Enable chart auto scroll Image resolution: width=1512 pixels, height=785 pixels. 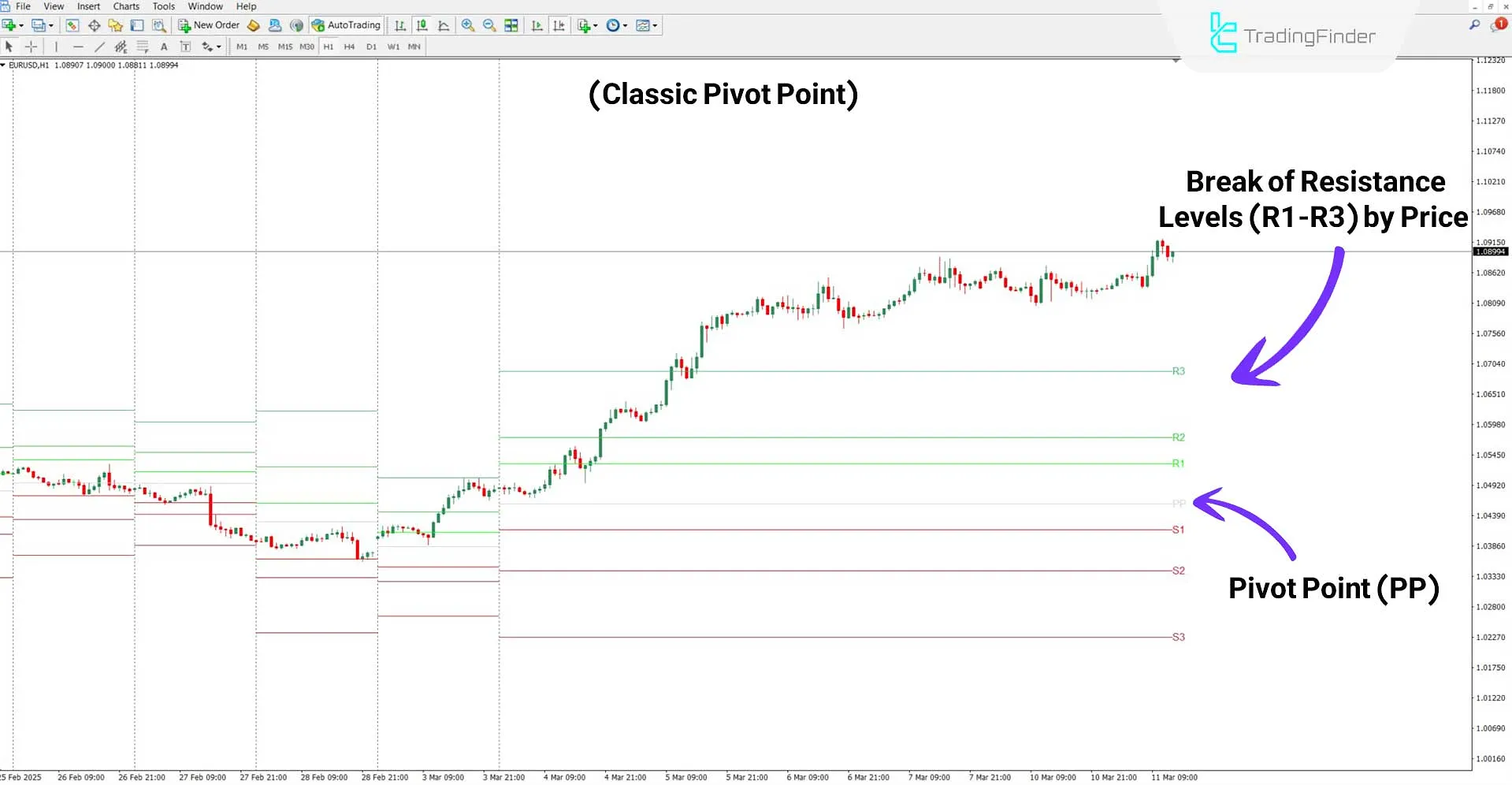(x=537, y=25)
